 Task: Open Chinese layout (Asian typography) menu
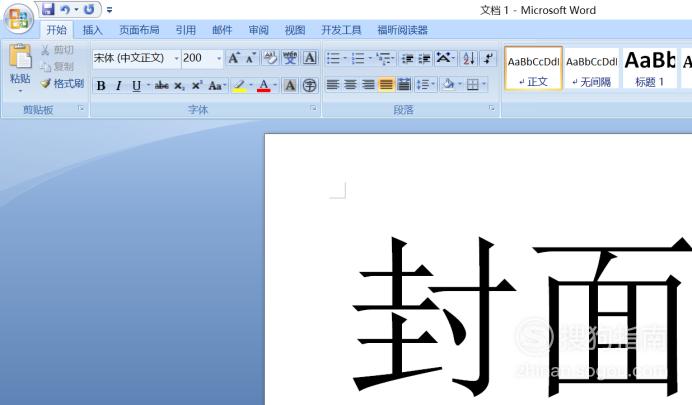(x=445, y=58)
